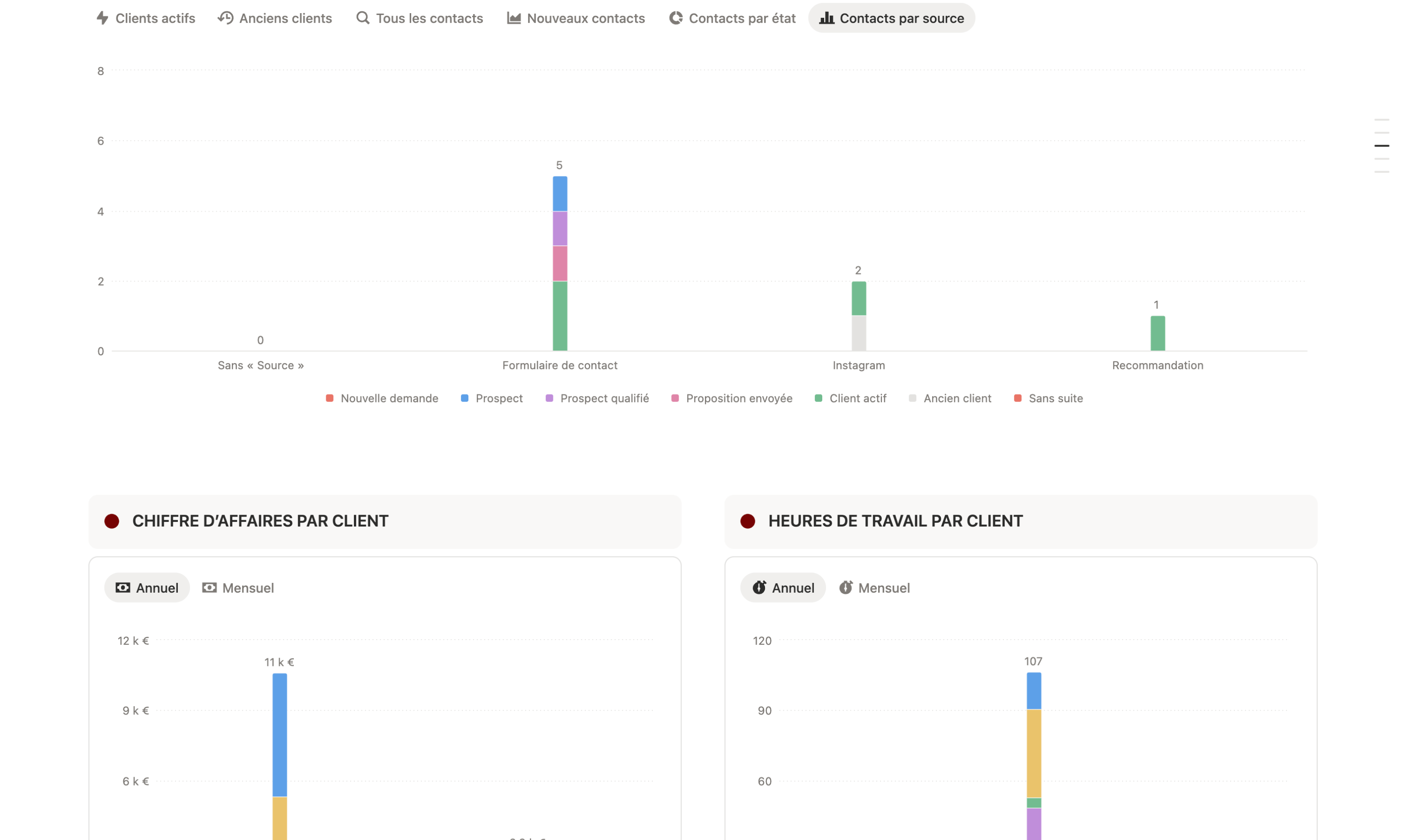The image size is (1408, 840).
Task: Select the lightning icon for Clients actifs
Action: [102, 17]
